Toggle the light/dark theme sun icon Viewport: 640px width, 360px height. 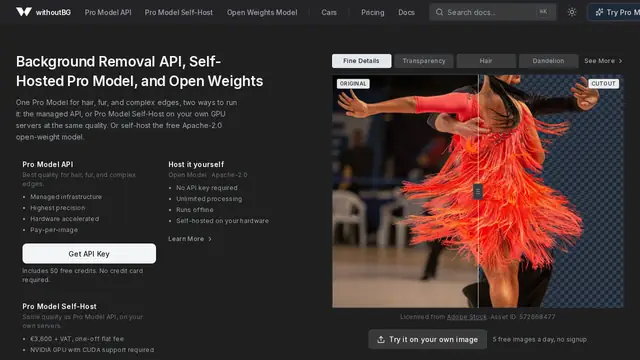point(572,12)
